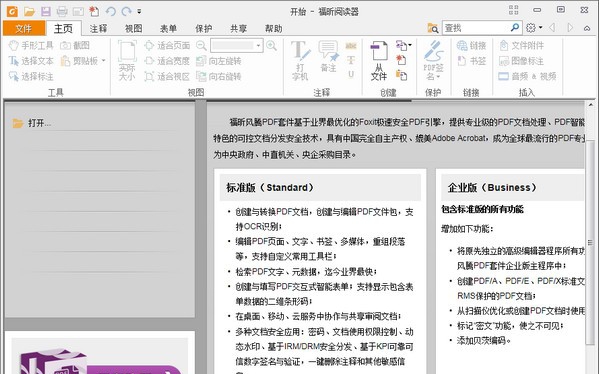The width and height of the screenshot is (599, 374).
Task: Select the 选择标注 tool
Action: [x=31, y=76]
